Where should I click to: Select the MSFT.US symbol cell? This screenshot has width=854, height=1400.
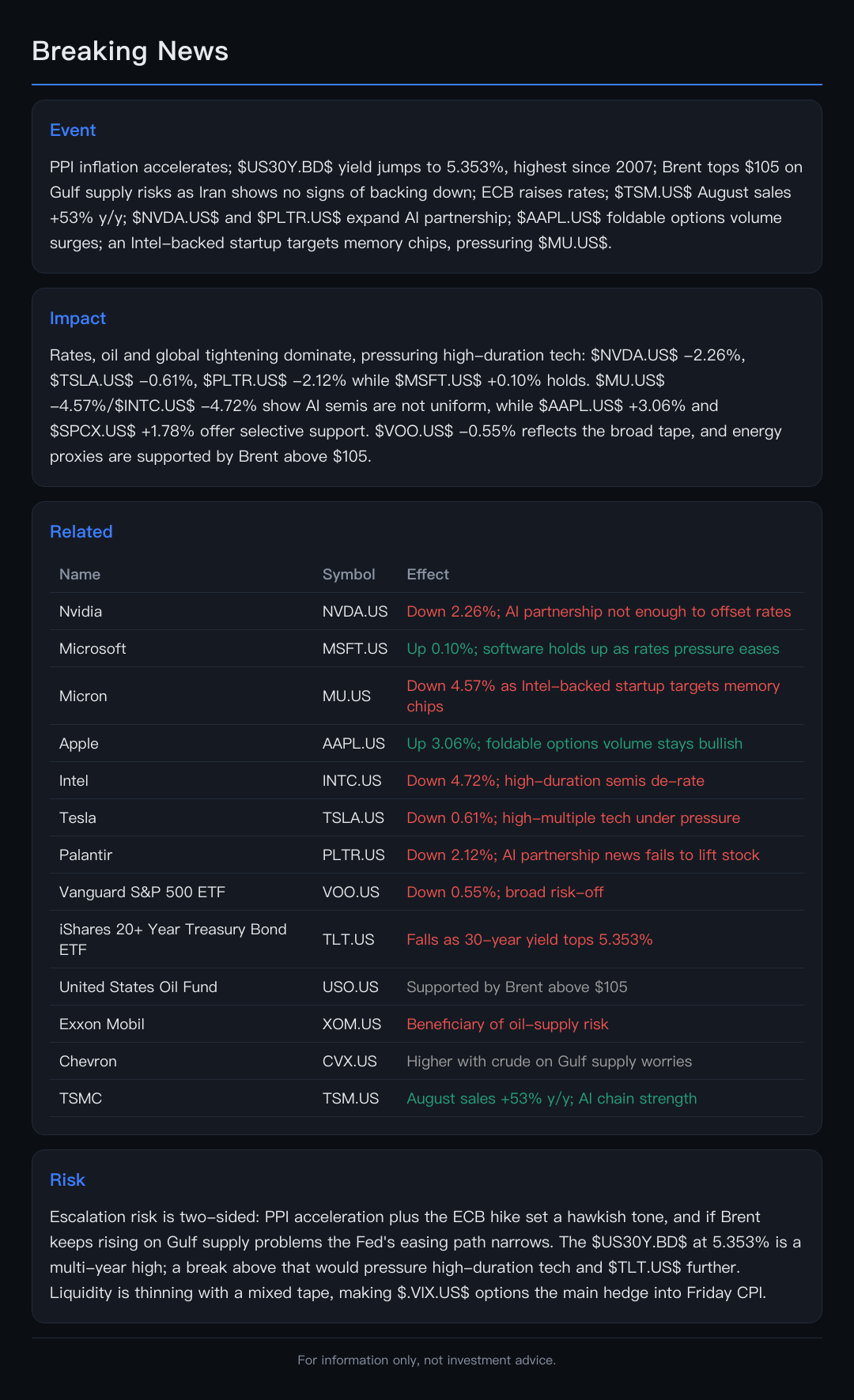point(355,648)
